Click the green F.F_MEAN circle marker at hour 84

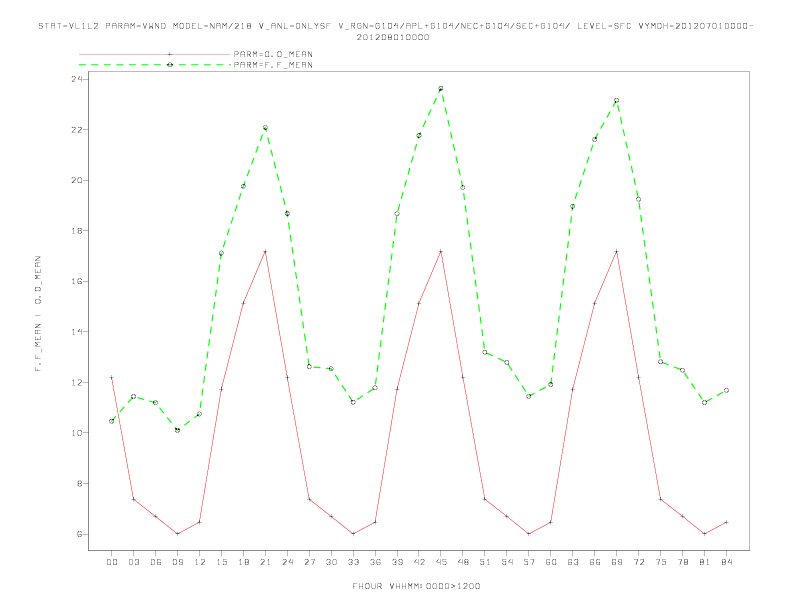pyautogui.click(x=727, y=390)
